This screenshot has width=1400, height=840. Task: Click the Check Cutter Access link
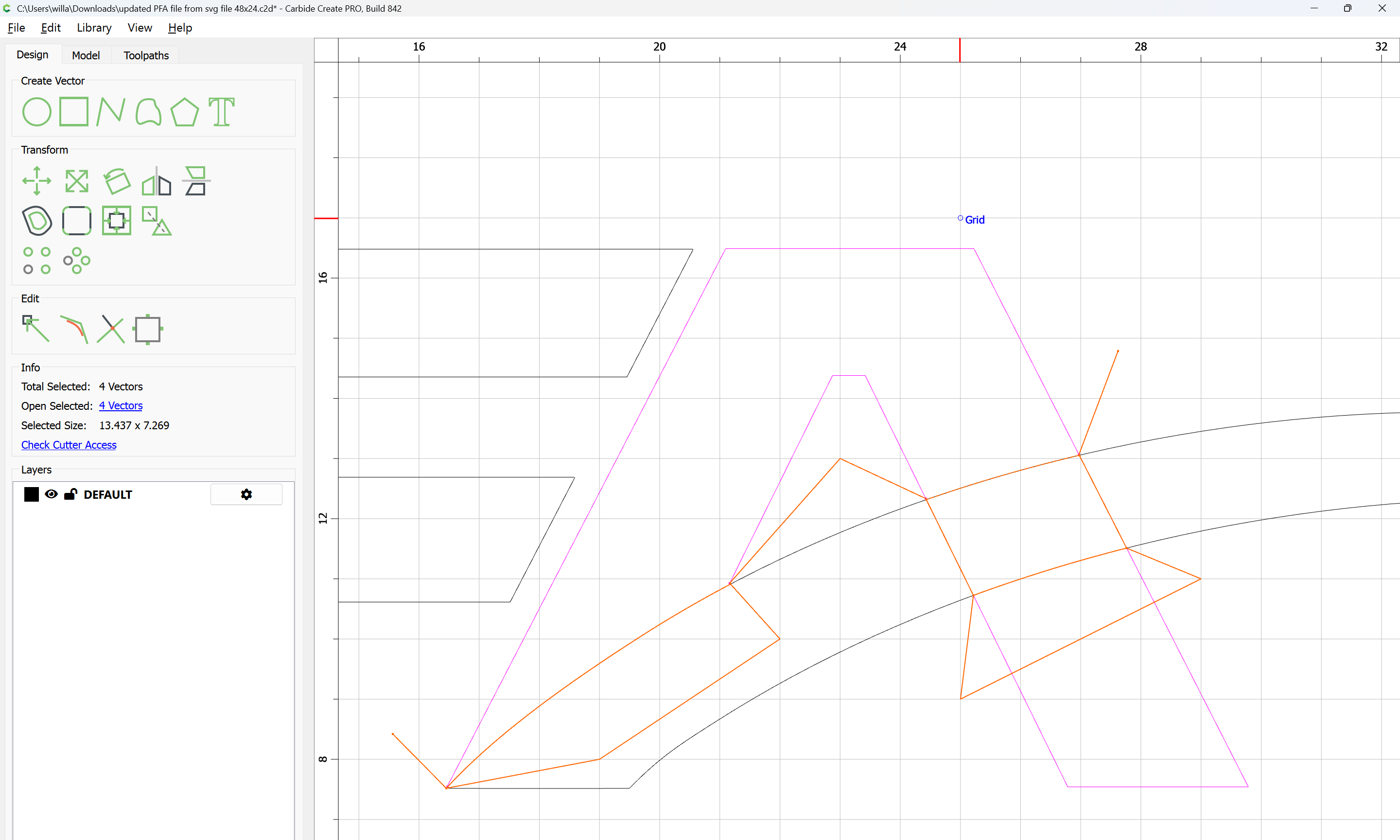click(x=69, y=445)
